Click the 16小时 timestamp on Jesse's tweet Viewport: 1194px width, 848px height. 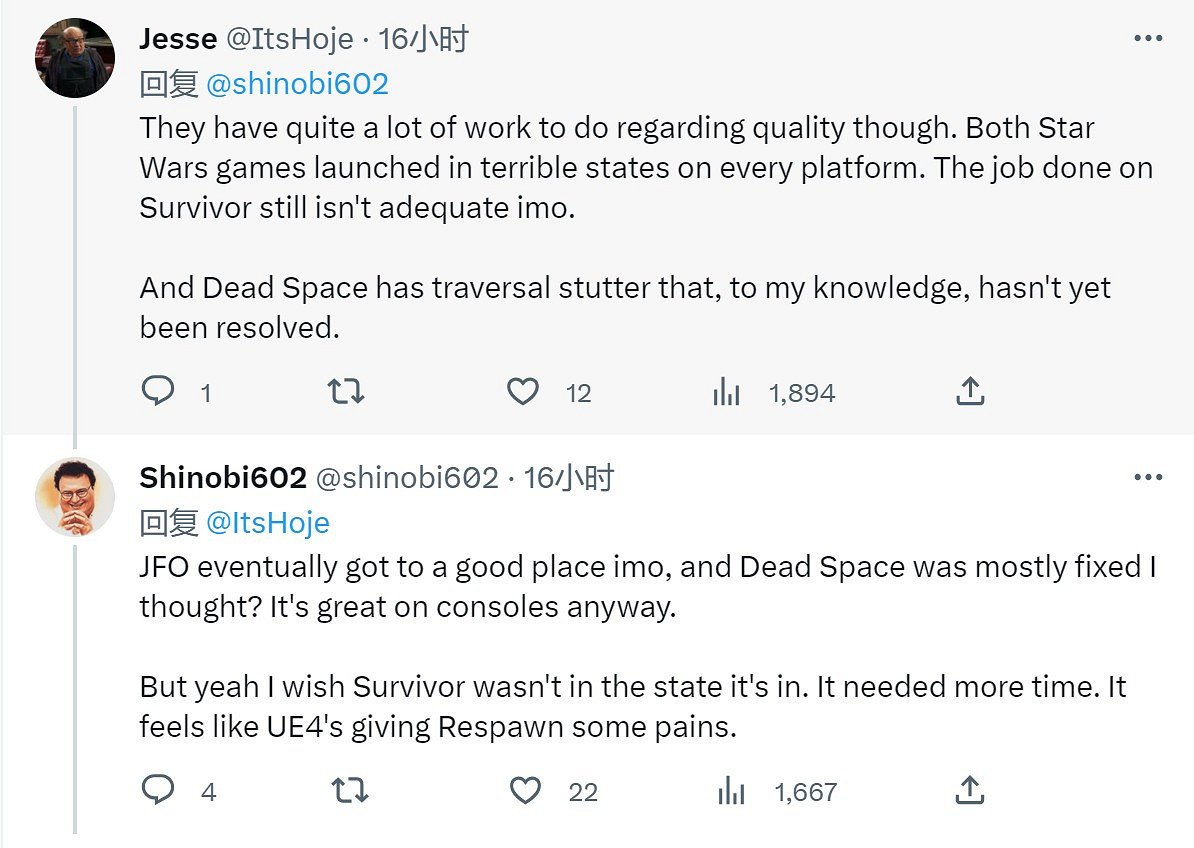pyautogui.click(x=424, y=39)
